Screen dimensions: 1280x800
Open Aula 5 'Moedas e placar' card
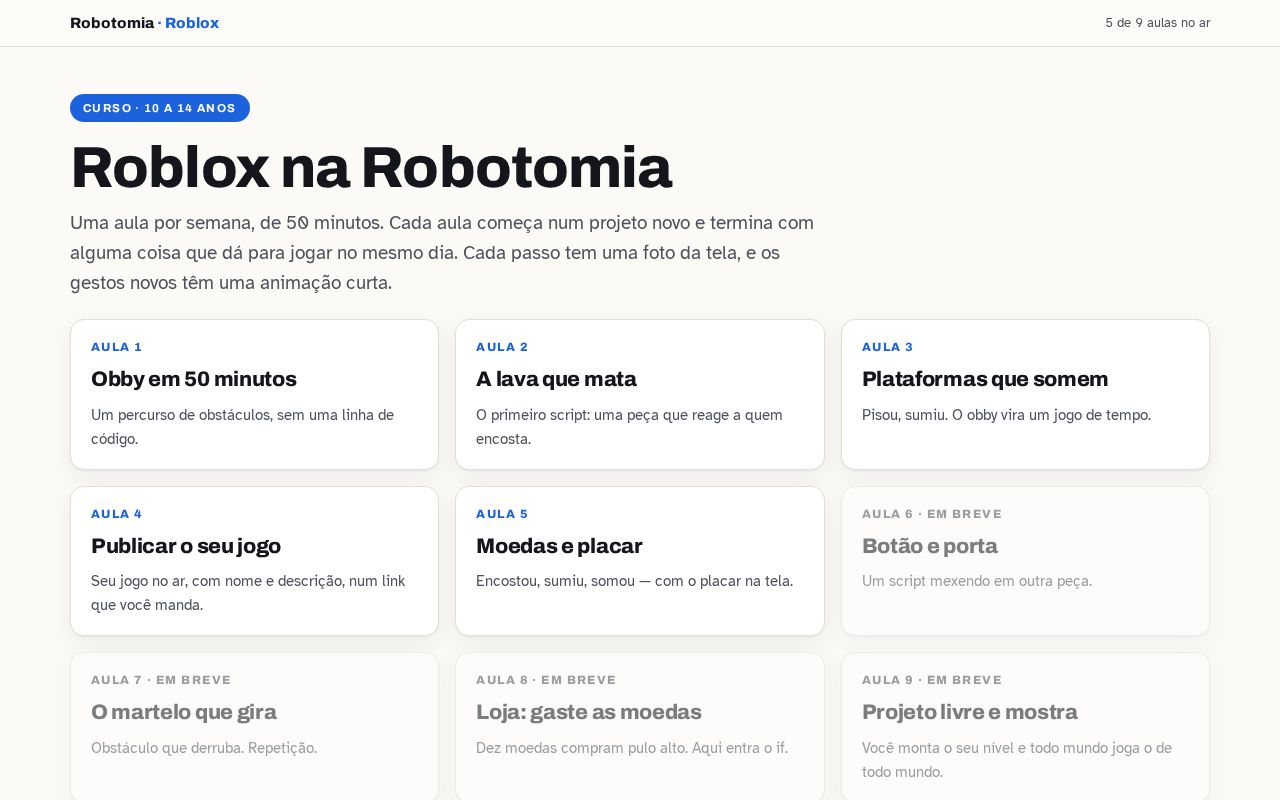point(640,561)
